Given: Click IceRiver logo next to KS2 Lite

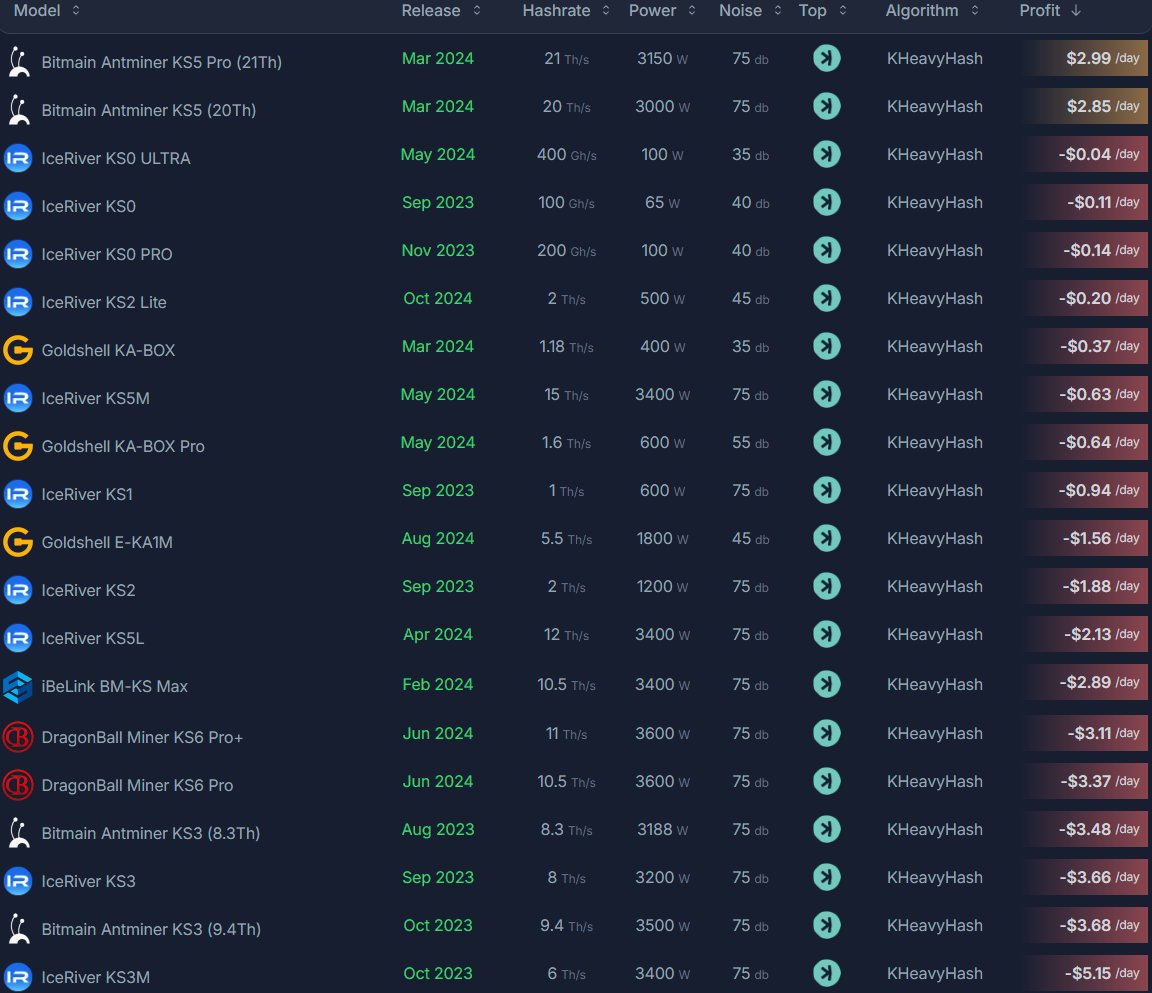Looking at the screenshot, I should [x=18, y=303].
